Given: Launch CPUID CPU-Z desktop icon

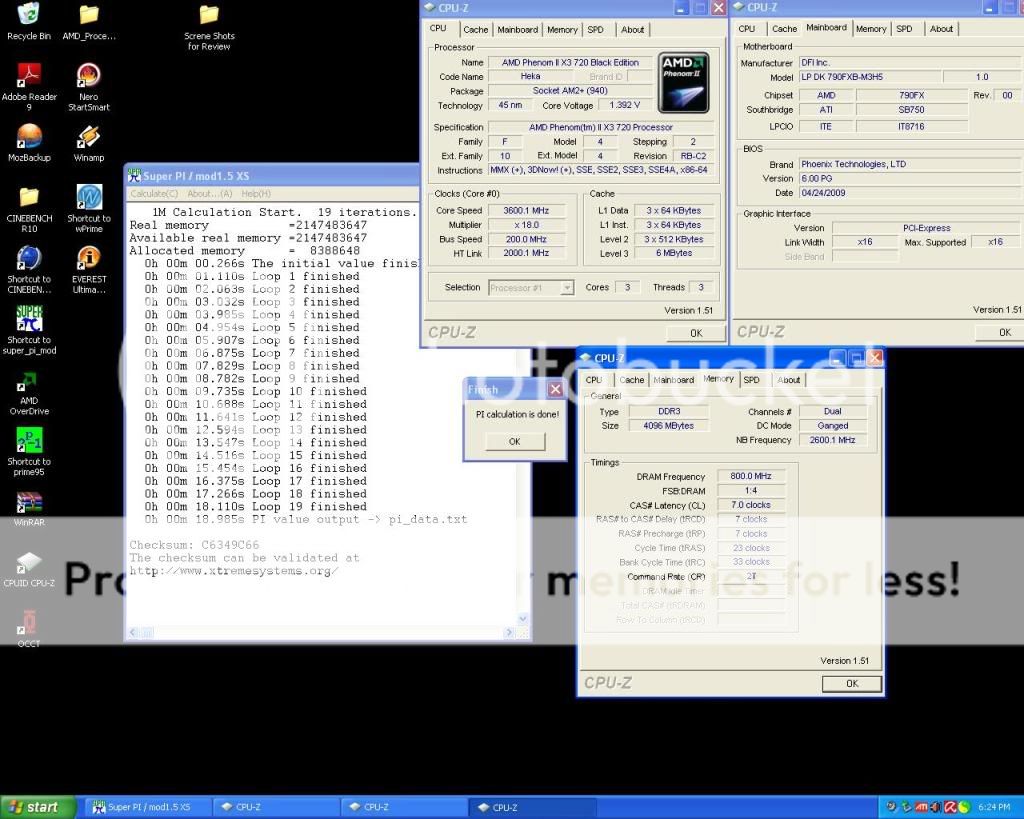Looking at the screenshot, I should pyautogui.click(x=29, y=569).
